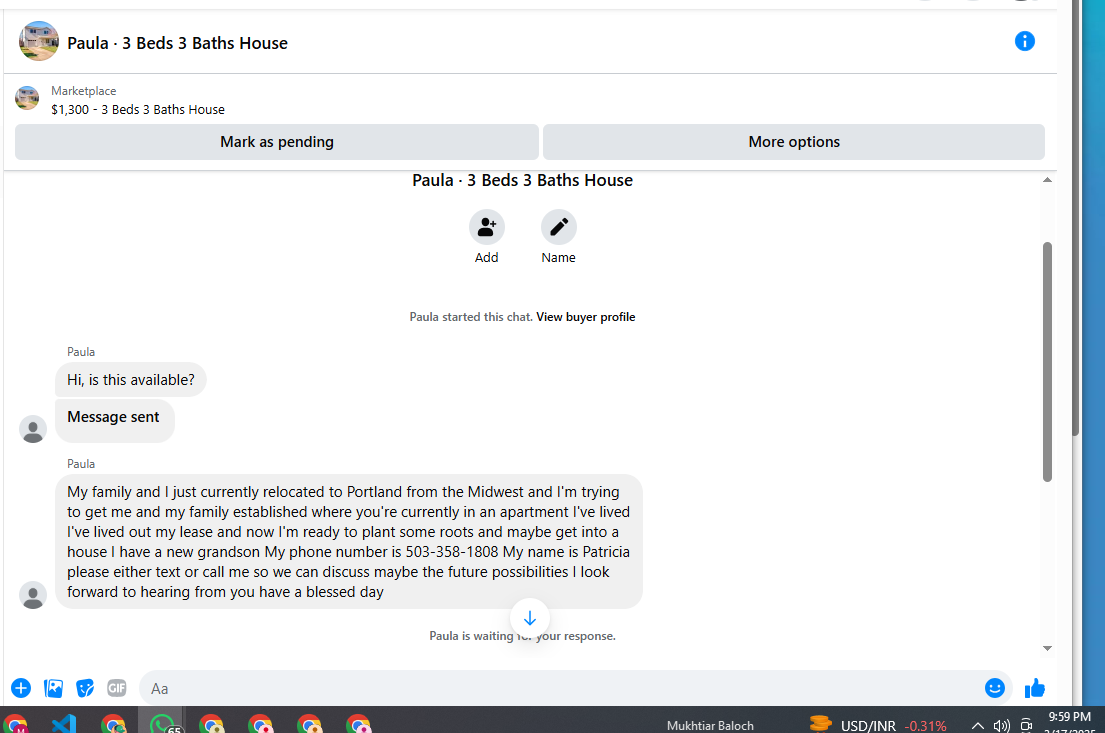Click Paula's house profile picture in the header

click(x=39, y=41)
